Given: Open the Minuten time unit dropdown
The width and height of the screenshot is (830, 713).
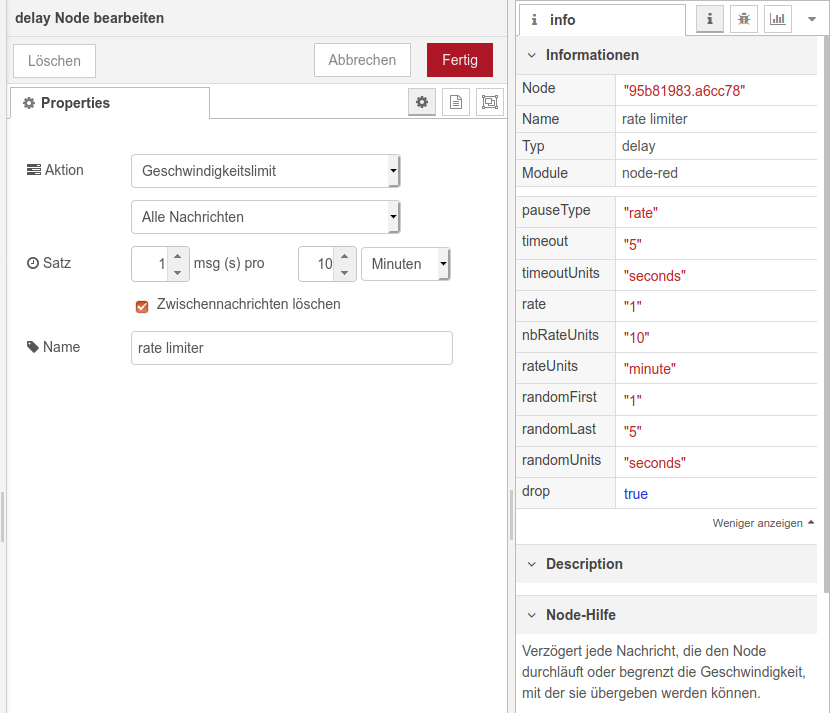Looking at the screenshot, I should [x=405, y=264].
